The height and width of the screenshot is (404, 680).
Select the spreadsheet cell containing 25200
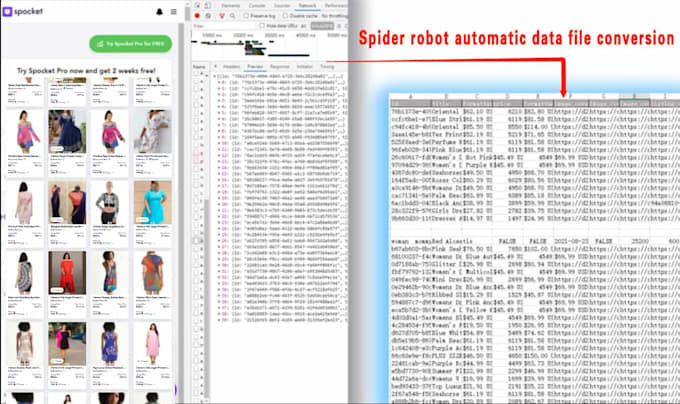tap(636, 241)
